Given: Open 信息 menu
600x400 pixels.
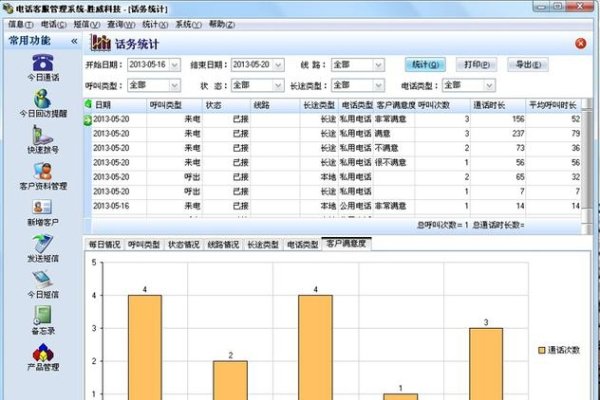Looking at the screenshot, I should [x=20, y=24].
